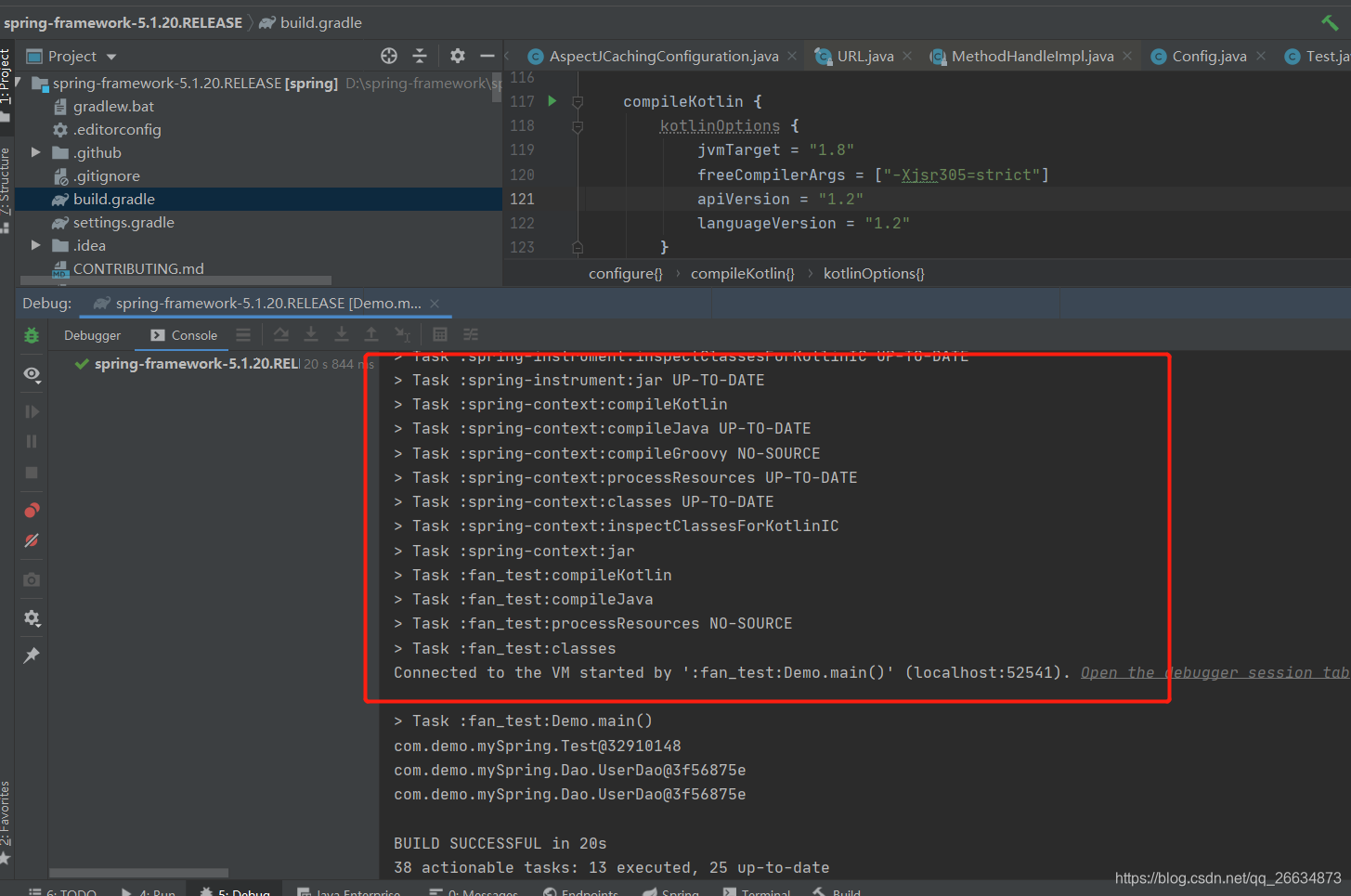Click fold end marker on line 123
This screenshot has width=1351, height=896.
pos(578,247)
